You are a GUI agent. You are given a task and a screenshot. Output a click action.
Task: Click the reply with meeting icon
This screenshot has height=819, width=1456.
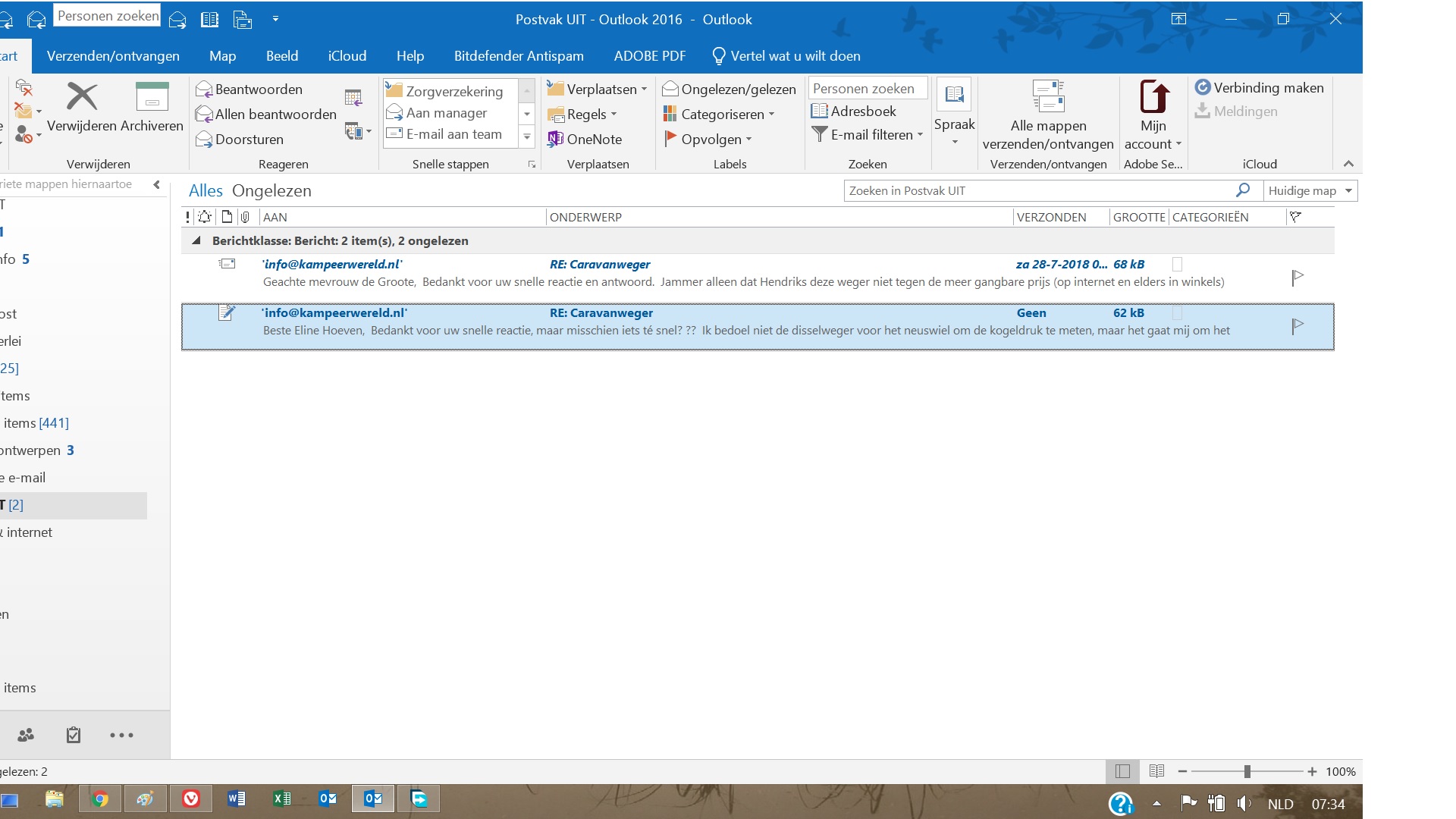pos(353,97)
